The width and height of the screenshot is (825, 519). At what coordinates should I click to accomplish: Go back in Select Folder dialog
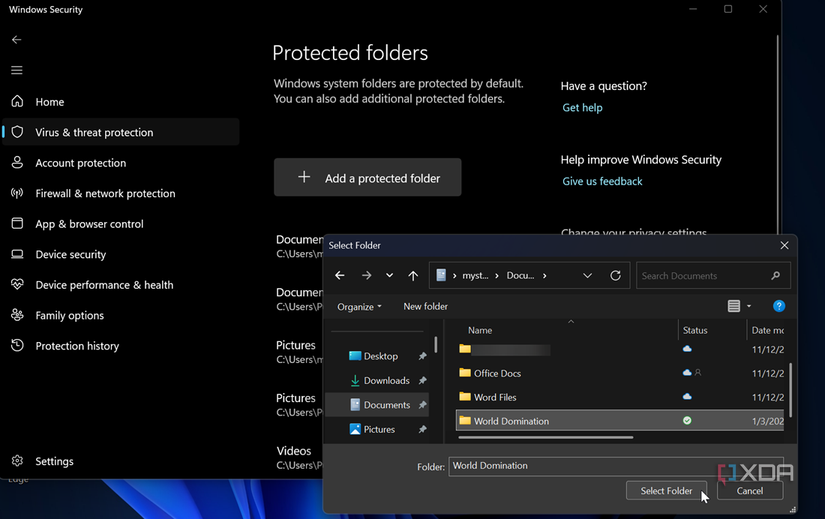(340, 275)
